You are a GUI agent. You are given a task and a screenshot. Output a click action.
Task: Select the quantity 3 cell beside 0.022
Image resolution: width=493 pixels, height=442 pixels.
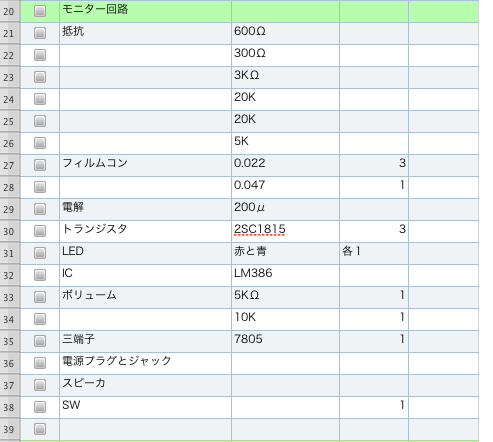point(374,165)
